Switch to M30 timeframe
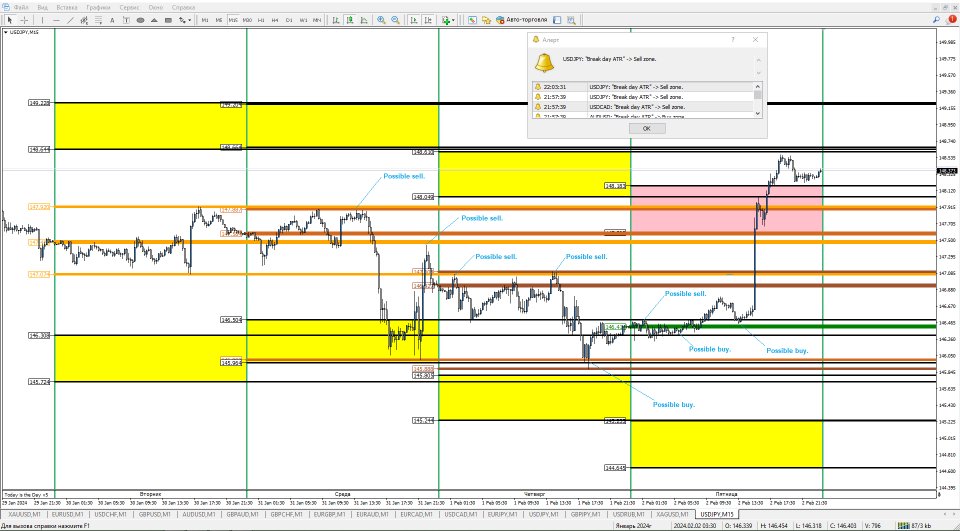 [247, 20]
